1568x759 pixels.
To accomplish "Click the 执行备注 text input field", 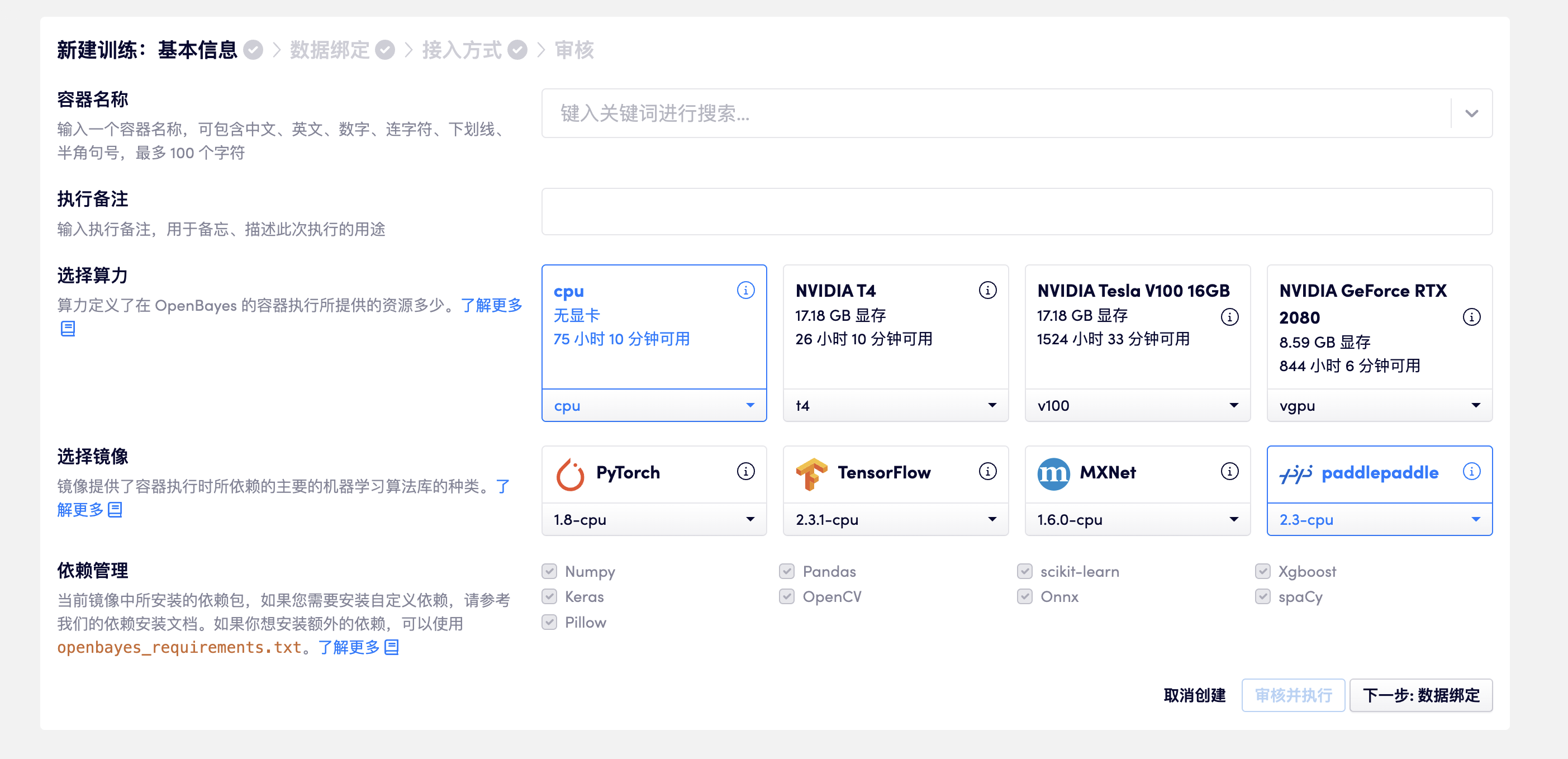I will click(1016, 211).
